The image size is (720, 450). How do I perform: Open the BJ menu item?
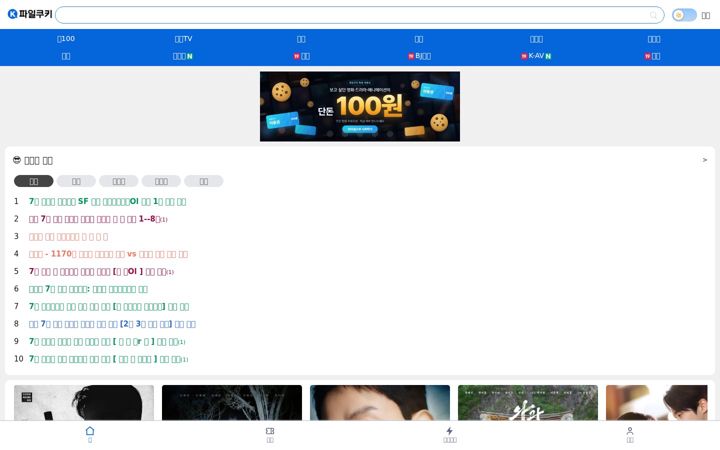pos(419,56)
